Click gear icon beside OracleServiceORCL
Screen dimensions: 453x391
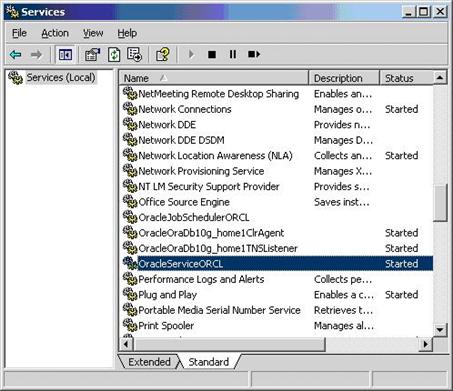point(130,263)
